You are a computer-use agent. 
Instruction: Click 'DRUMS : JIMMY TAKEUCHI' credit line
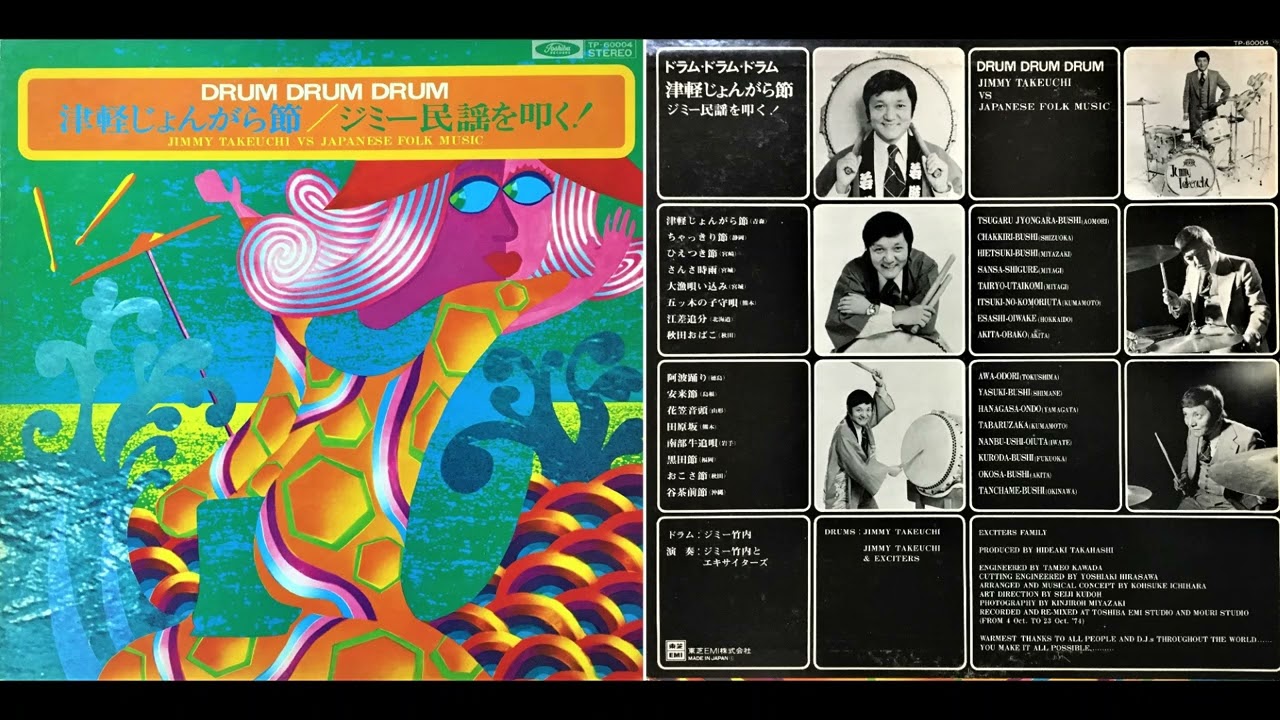pos(882,532)
